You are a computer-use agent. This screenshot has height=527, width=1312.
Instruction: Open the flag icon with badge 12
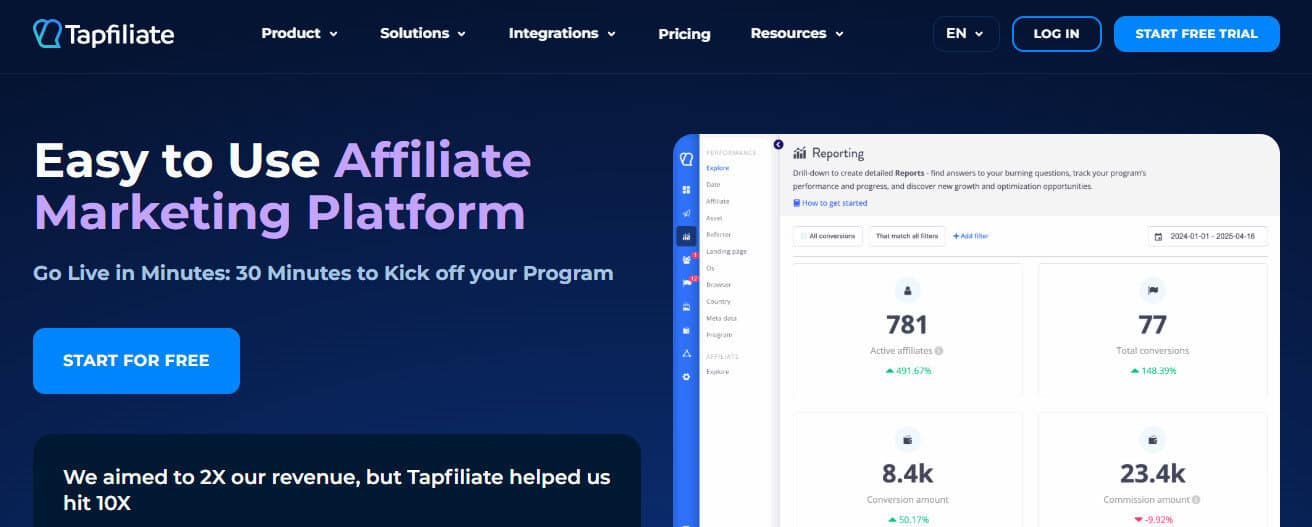coord(686,283)
